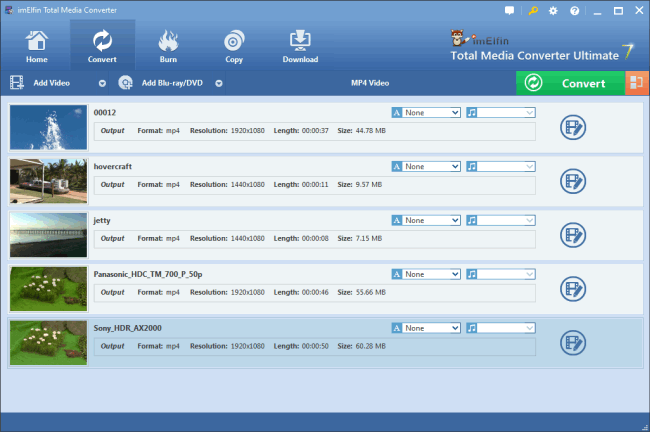Click Add Blu-ray/DVD
Screen dimensions: 650x432
tap(161, 83)
